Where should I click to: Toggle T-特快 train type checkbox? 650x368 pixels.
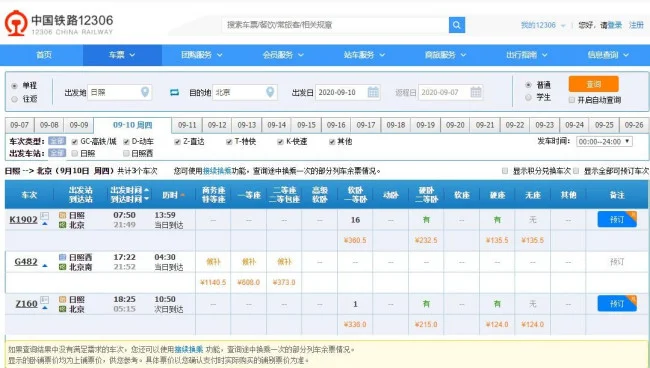click(229, 142)
